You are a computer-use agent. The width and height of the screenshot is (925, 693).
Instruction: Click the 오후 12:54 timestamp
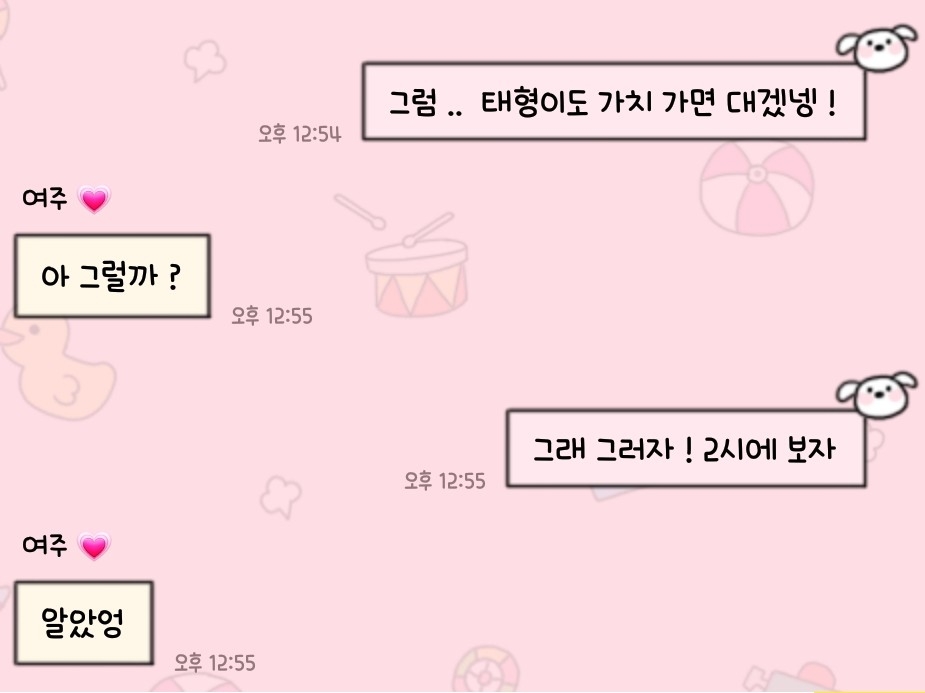point(300,134)
